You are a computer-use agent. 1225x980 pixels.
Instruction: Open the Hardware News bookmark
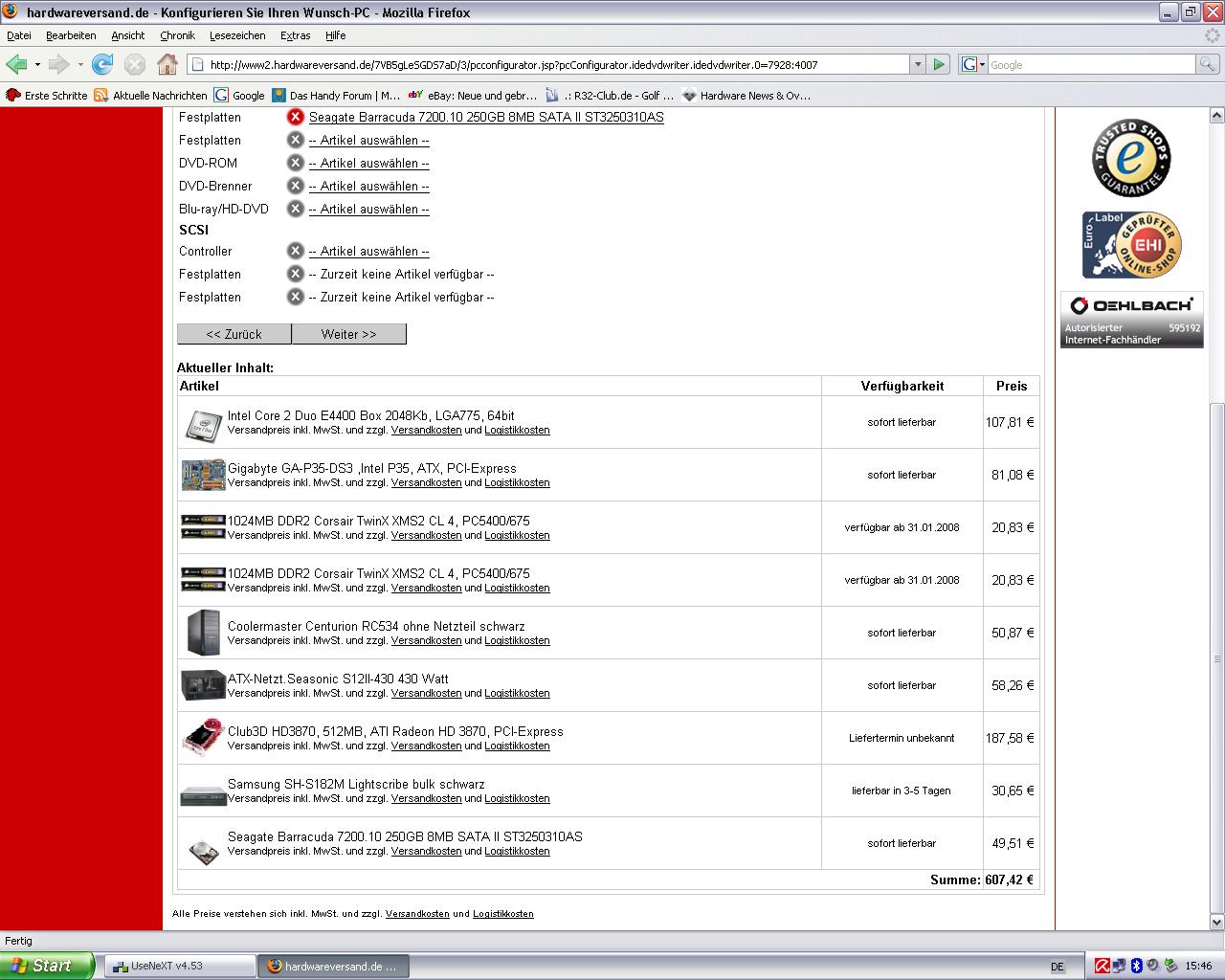(x=746, y=96)
